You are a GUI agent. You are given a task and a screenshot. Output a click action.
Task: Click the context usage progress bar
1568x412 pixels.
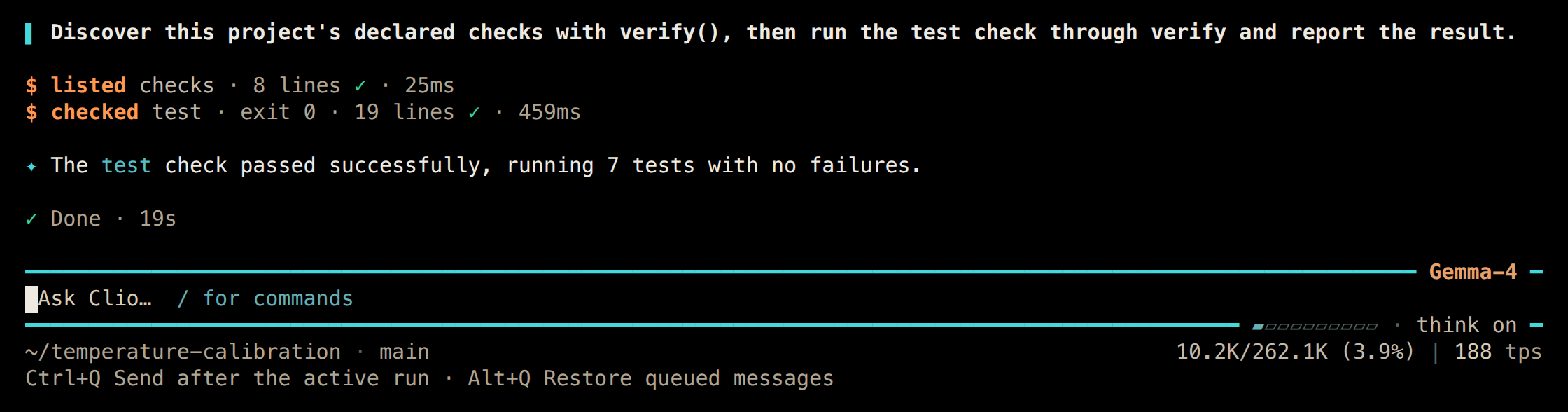pos(1315,326)
